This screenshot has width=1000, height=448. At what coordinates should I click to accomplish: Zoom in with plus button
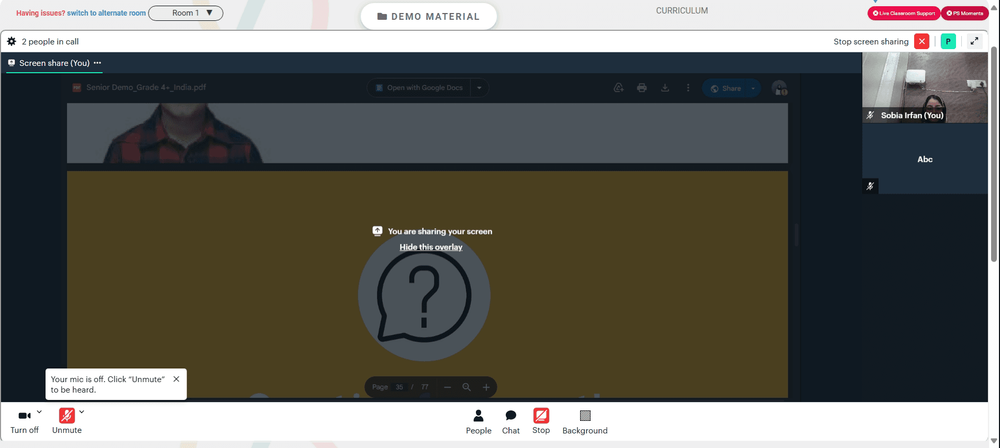pyautogui.click(x=486, y=387)
